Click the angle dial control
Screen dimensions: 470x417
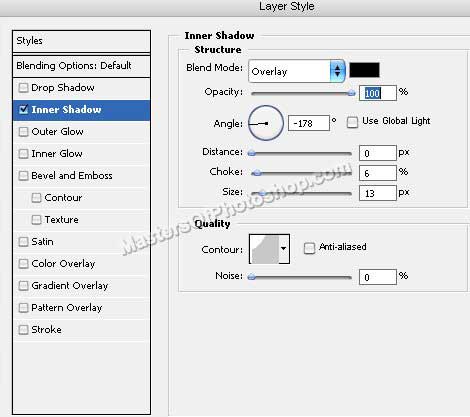(266, 123)
